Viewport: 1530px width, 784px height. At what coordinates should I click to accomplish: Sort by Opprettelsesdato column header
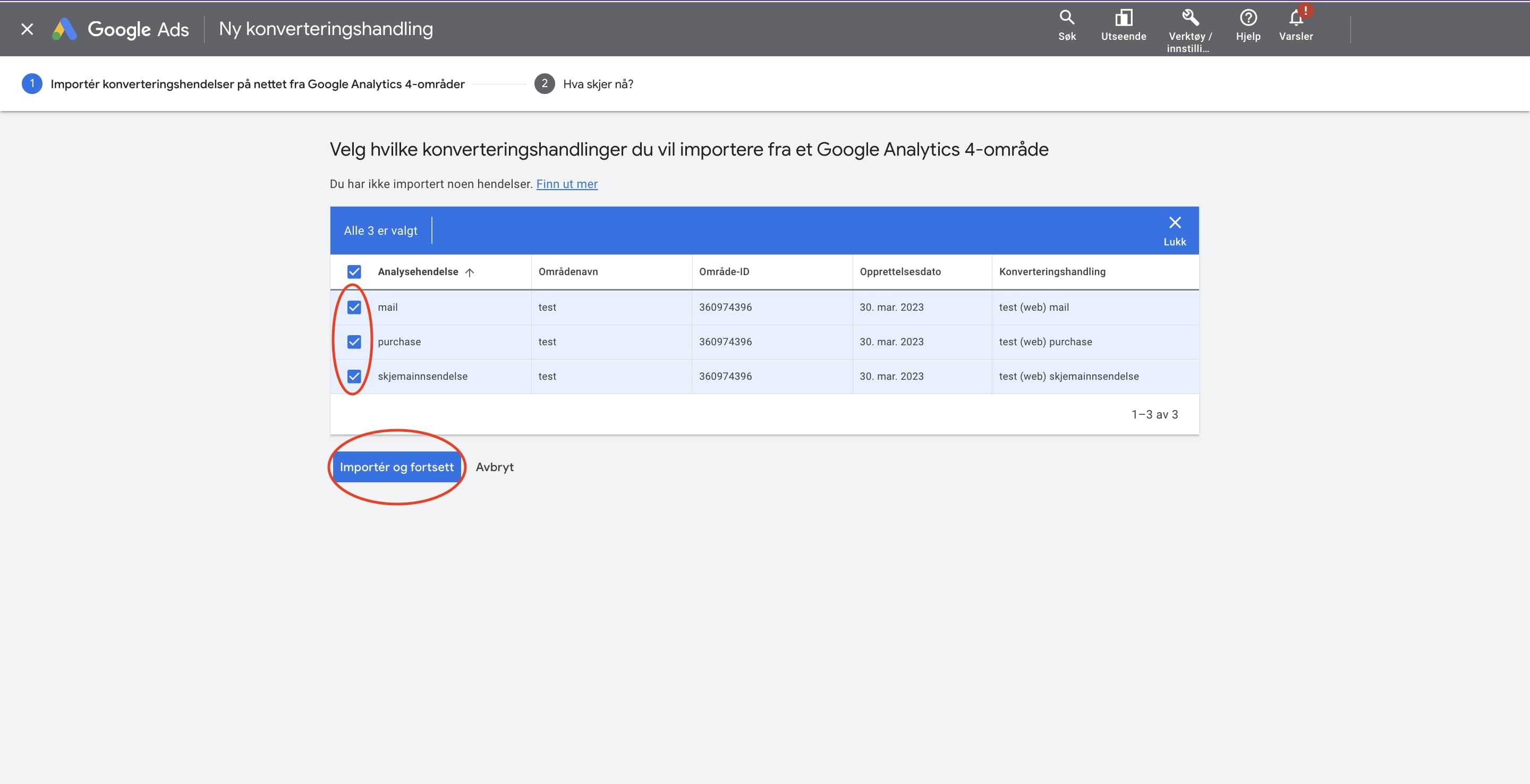click(900, 271)
